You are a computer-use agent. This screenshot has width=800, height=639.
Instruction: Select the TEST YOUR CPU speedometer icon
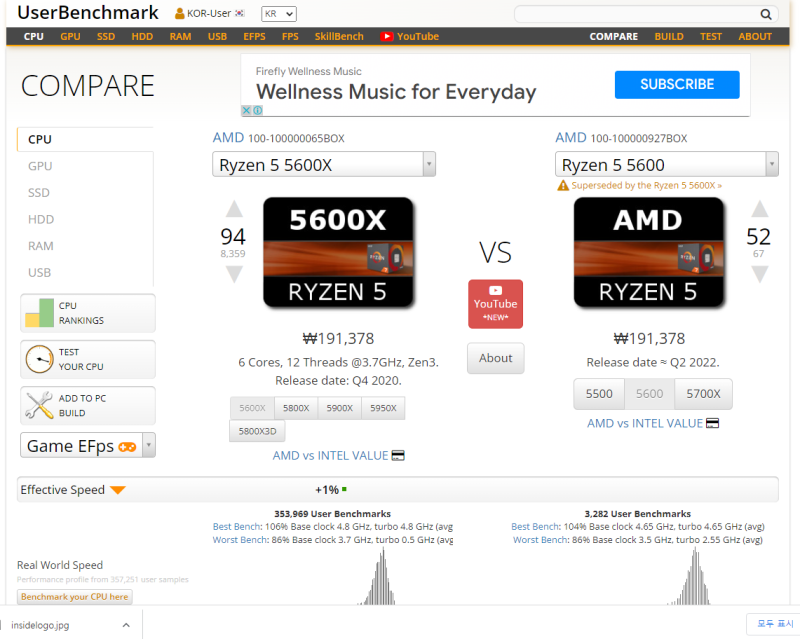tap(40, 359)
